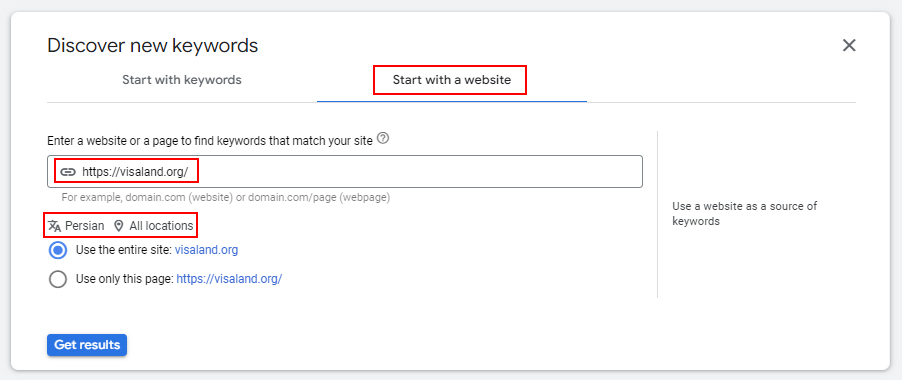This screenshot has height=380, width=902.
Task: Click the Get results button
Action: pos(87,345)
